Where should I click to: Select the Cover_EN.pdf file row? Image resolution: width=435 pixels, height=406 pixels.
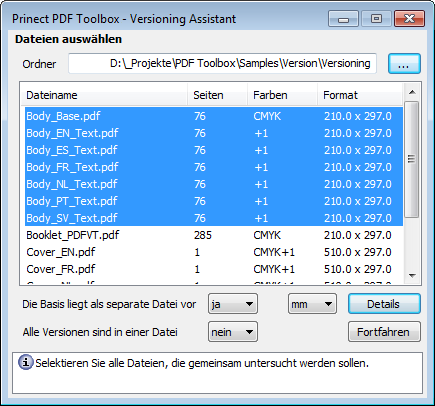pyautogui.click(x=213, y=252)
